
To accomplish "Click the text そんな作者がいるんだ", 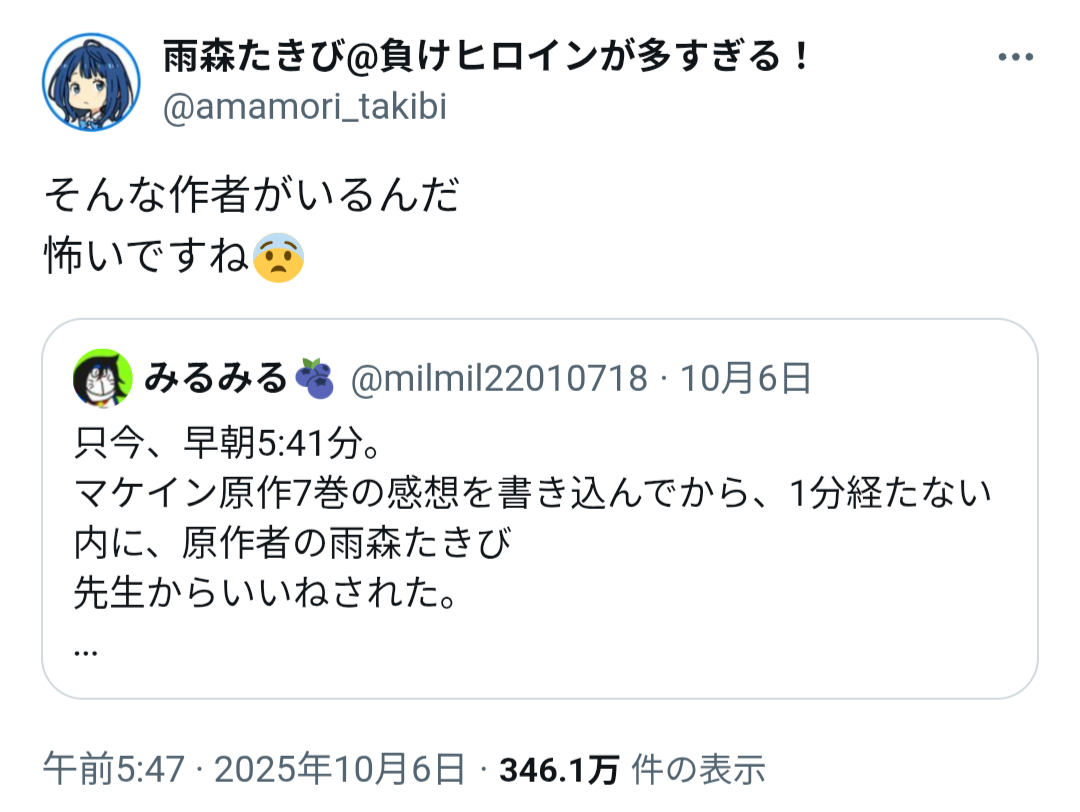I will pyautogui.click(x=251, y=195).
